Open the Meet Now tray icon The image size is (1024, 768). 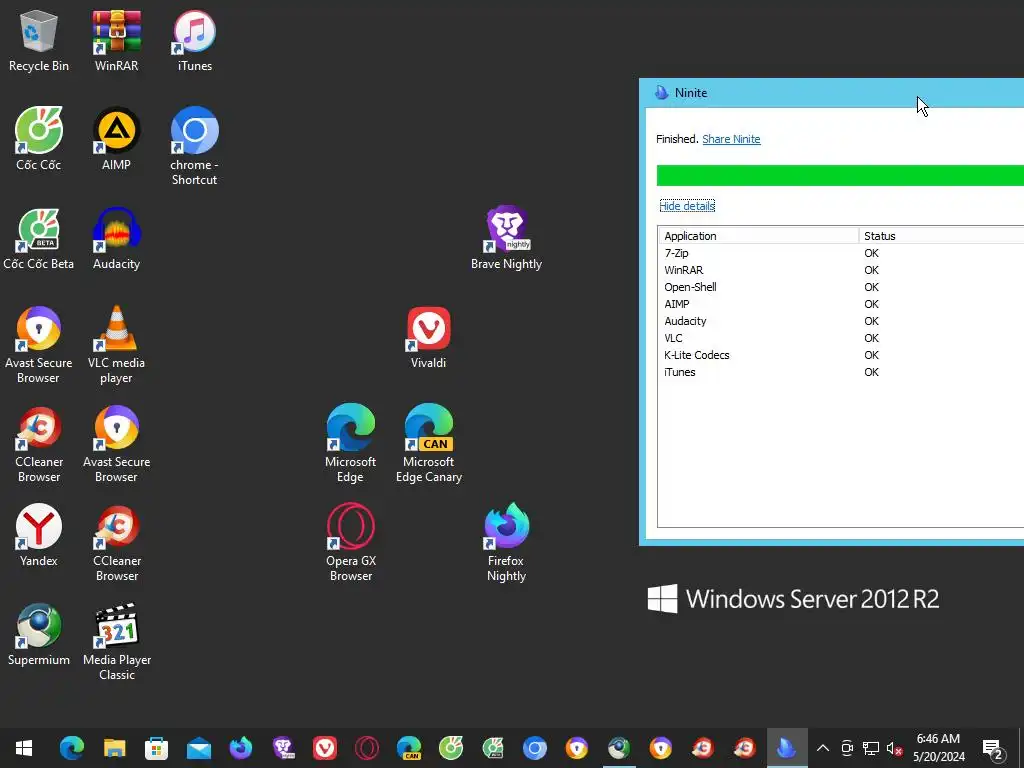point(847,748)
